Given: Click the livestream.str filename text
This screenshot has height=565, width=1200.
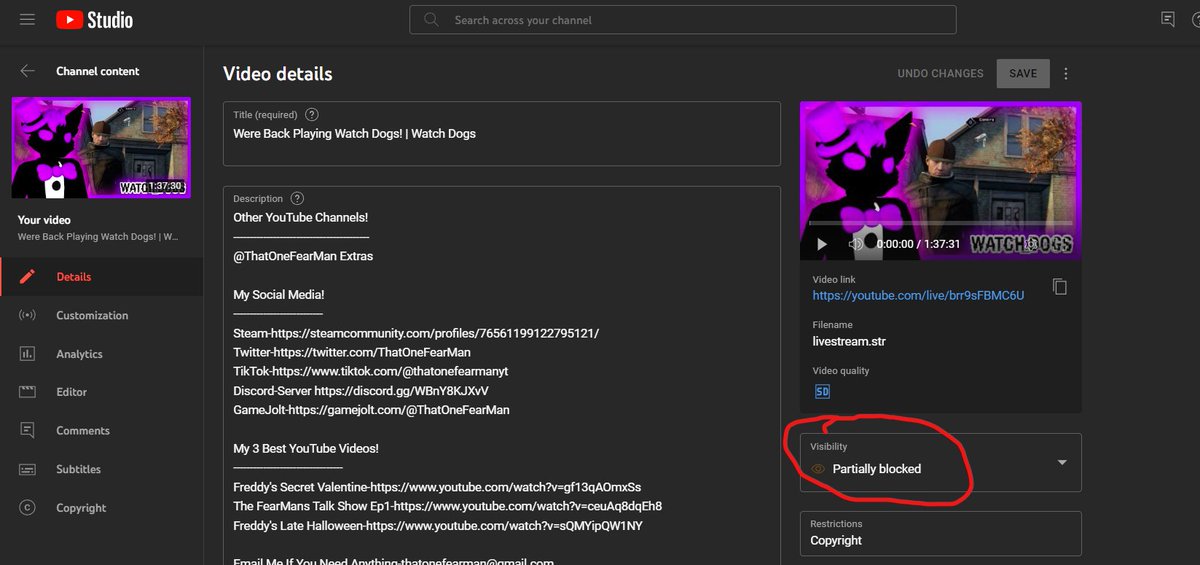Looking at the screenshot, I should coord(849,341).
